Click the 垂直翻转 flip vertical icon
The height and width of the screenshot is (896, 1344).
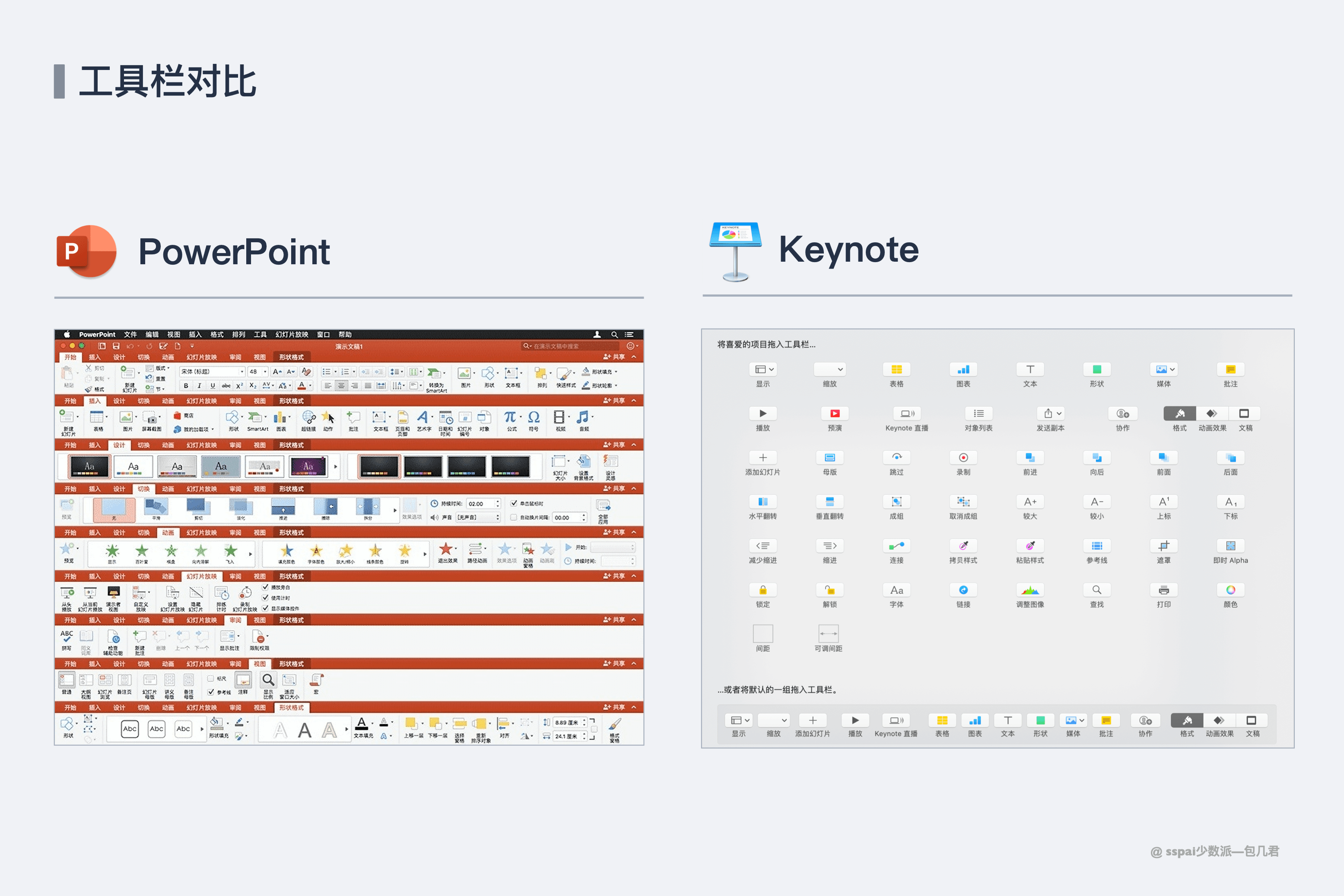(x=829, y=501)
